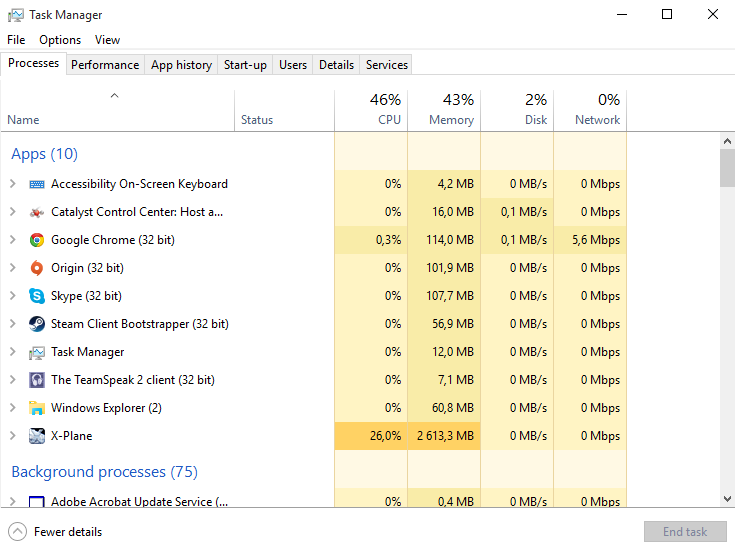Viewport: 735px width, 556px height.
Task: Expand the Catalyst Control Center row
Action: pos(13,212)
